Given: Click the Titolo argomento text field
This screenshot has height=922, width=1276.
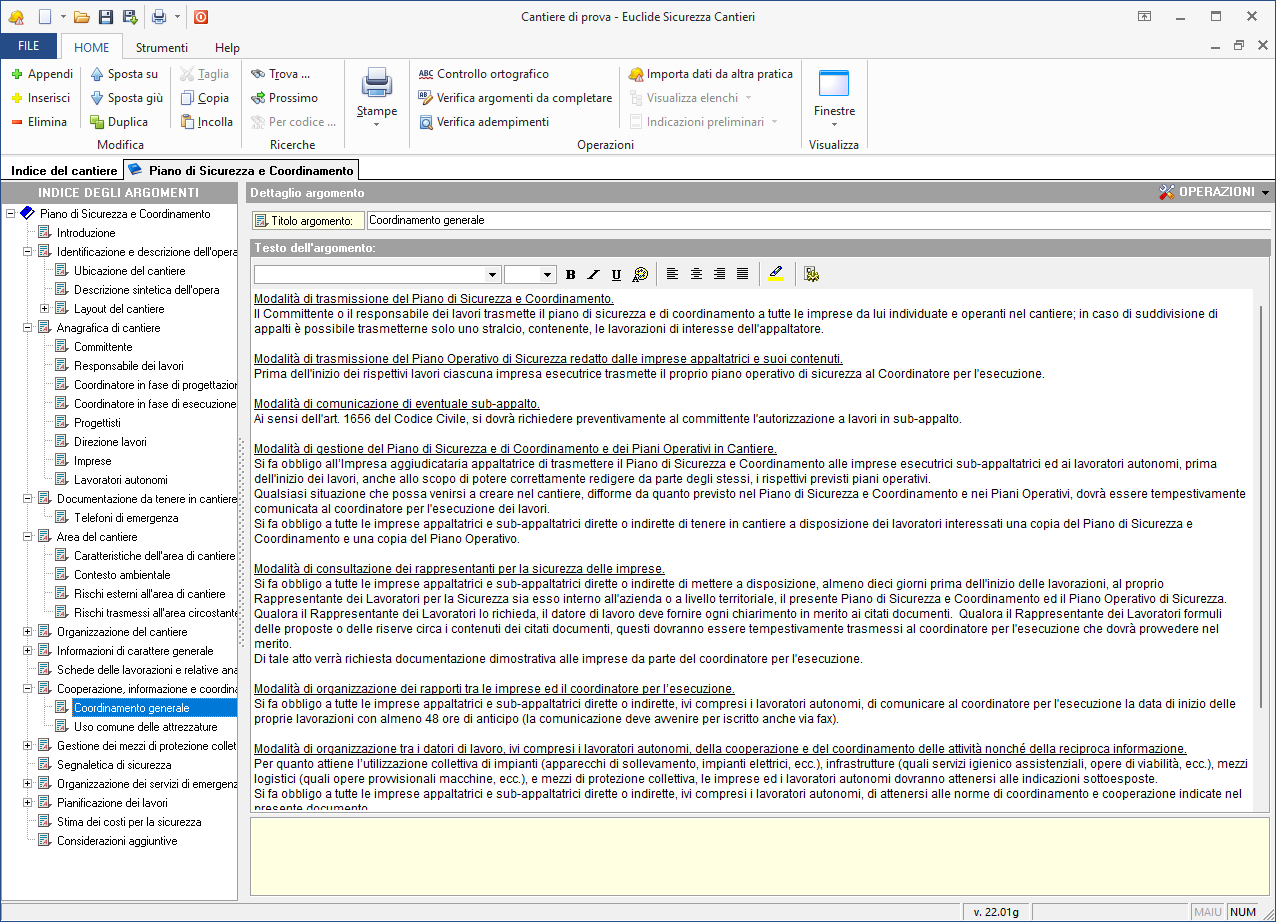Looking at the screenshot, I should [817, 220].
